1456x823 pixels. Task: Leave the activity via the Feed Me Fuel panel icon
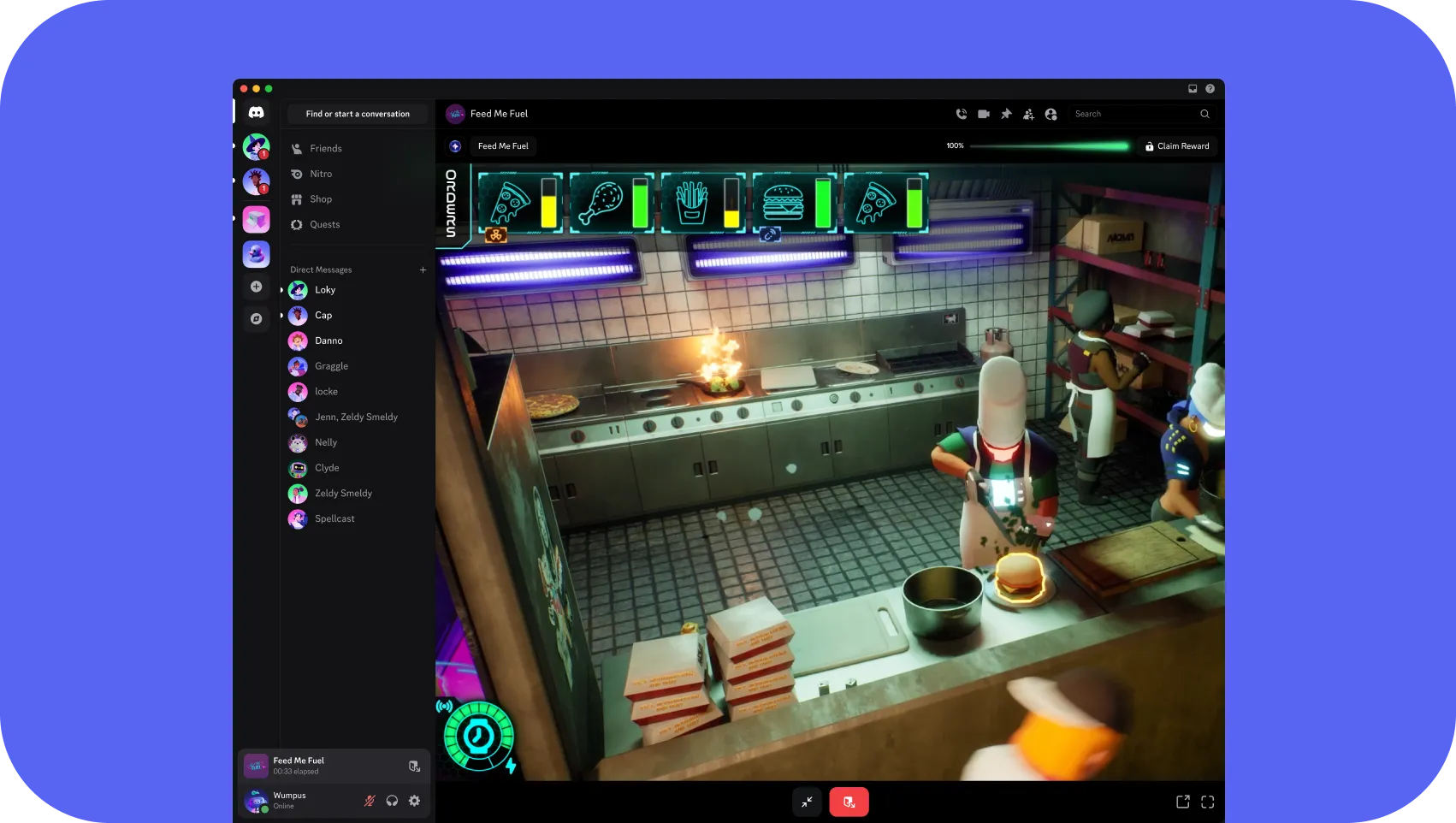(x=414, y=766)
